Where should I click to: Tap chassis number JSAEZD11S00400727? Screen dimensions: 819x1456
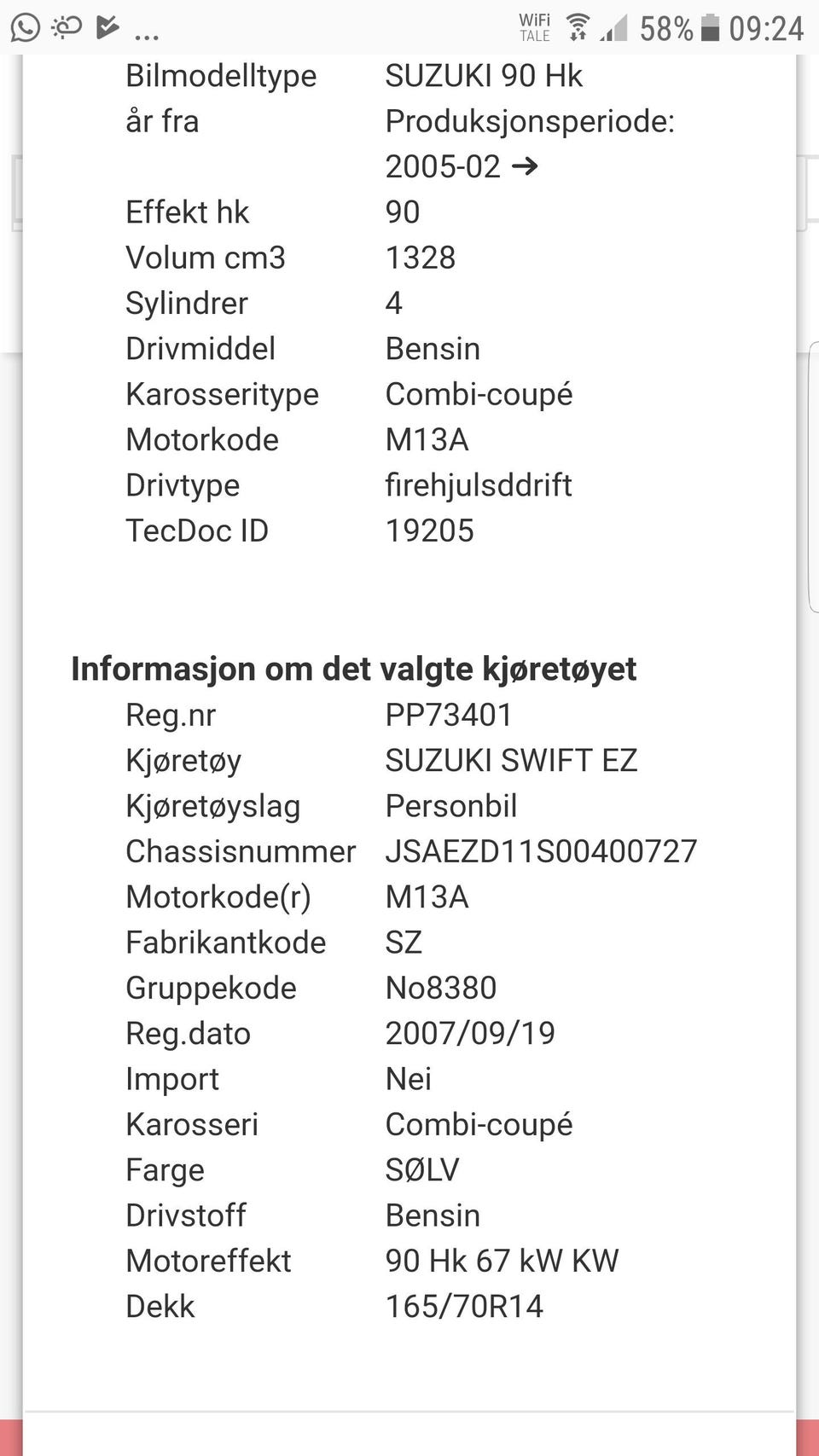click(541, 851)
